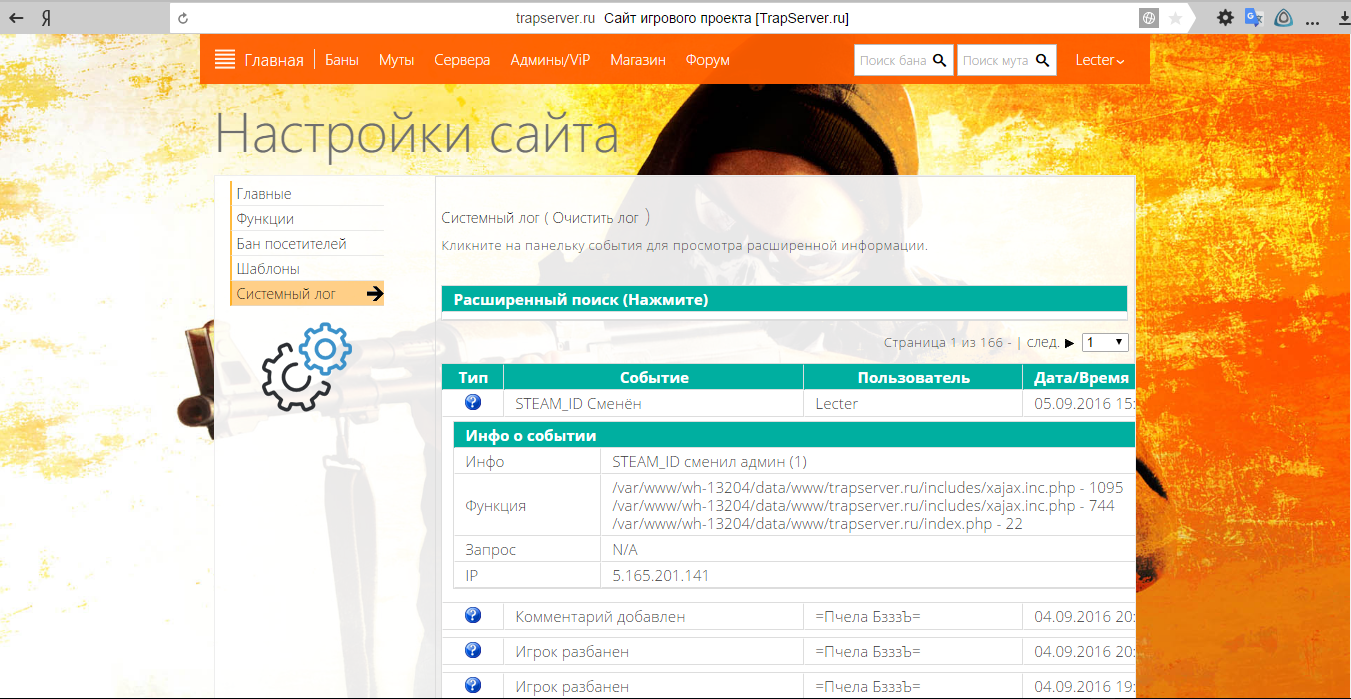
Task: Click the Поиск бана input field
Action: (892, 60)
